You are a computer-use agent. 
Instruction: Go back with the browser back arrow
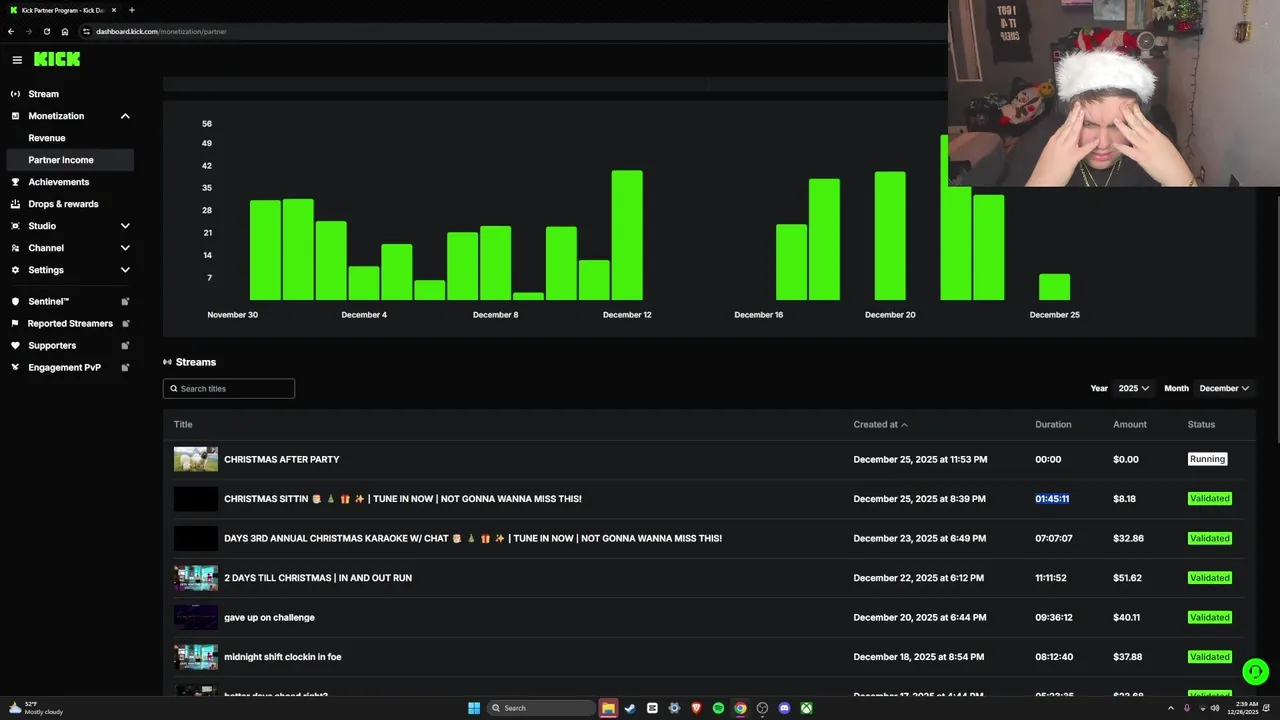[x=10, y=31]
